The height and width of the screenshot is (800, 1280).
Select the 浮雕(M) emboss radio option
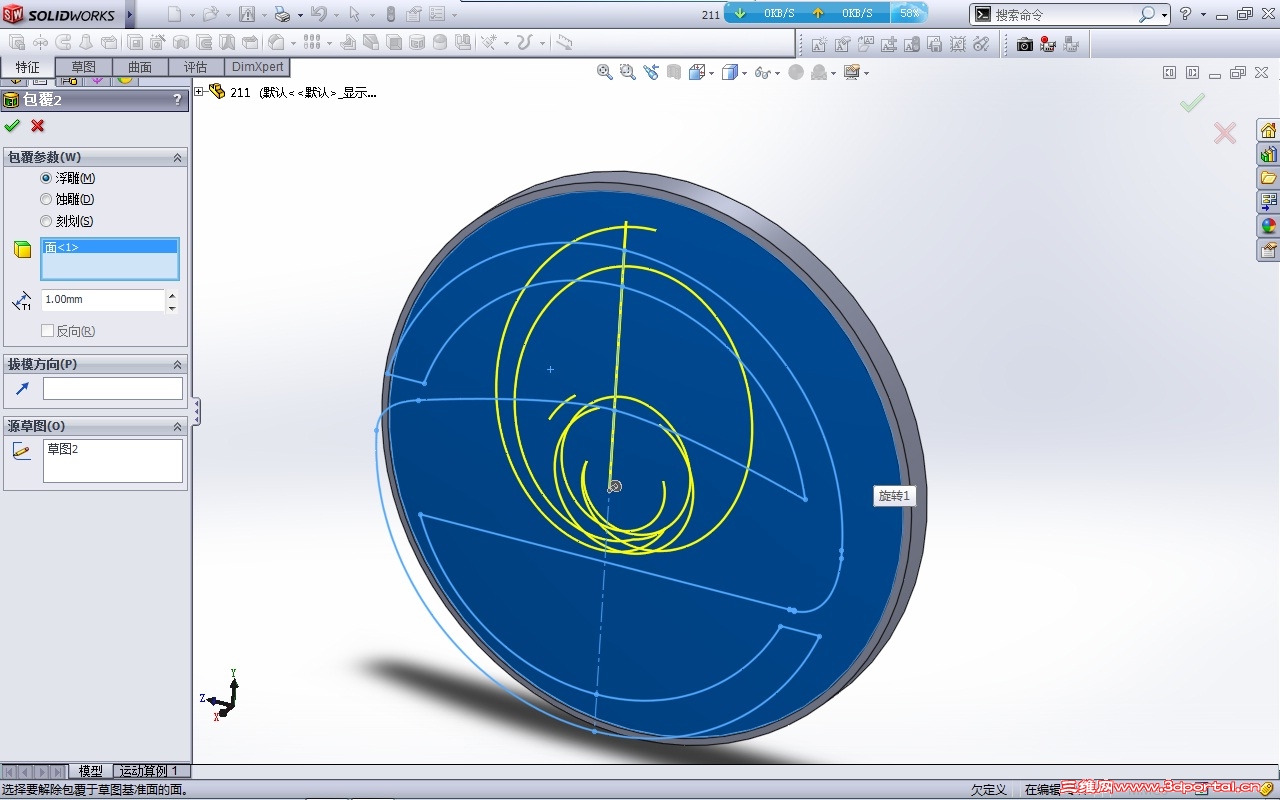pos(46,178)
